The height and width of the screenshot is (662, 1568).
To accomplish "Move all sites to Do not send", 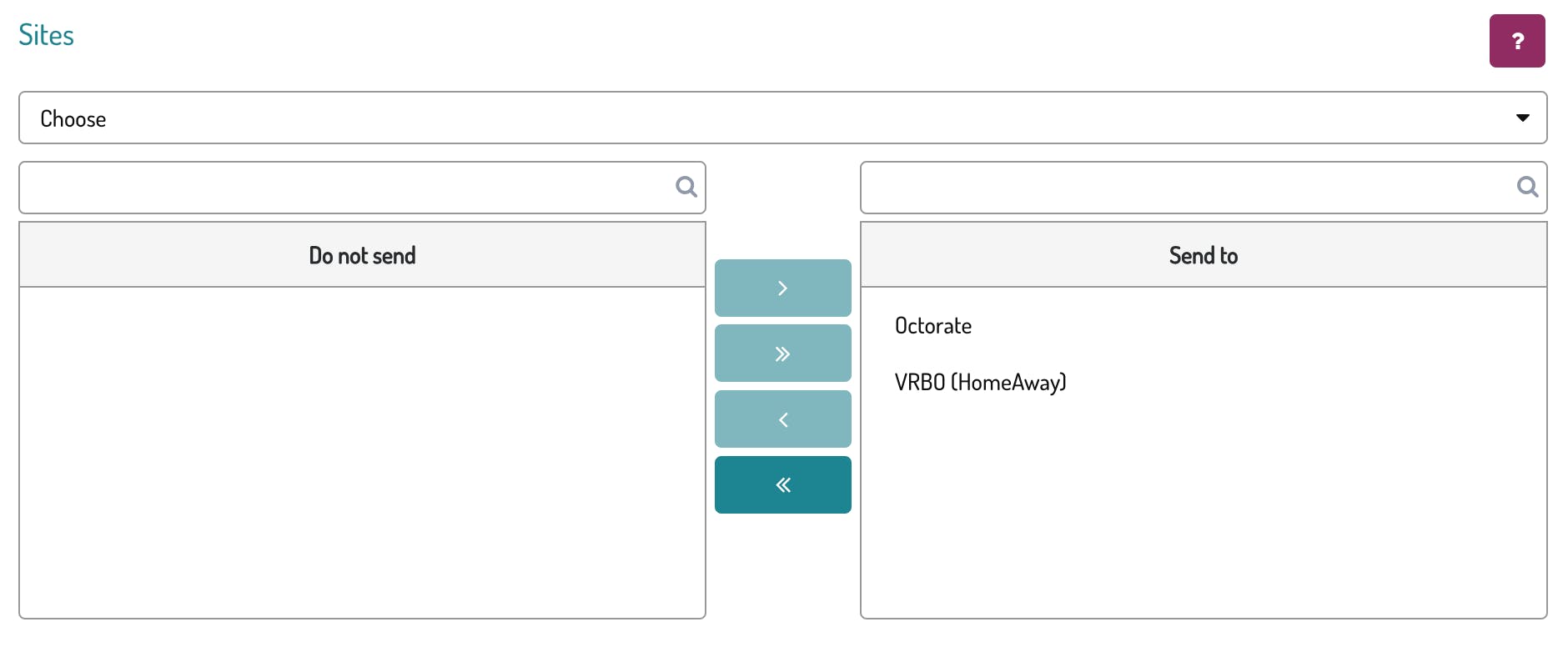I will pyautogui.click(x=782, y=485).
